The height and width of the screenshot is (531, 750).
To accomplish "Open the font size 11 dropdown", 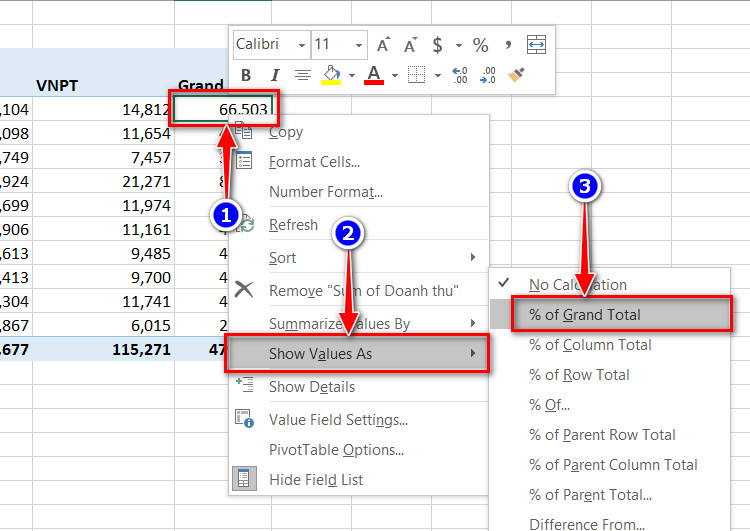I will pyautogui.click(x=359, y=45).
